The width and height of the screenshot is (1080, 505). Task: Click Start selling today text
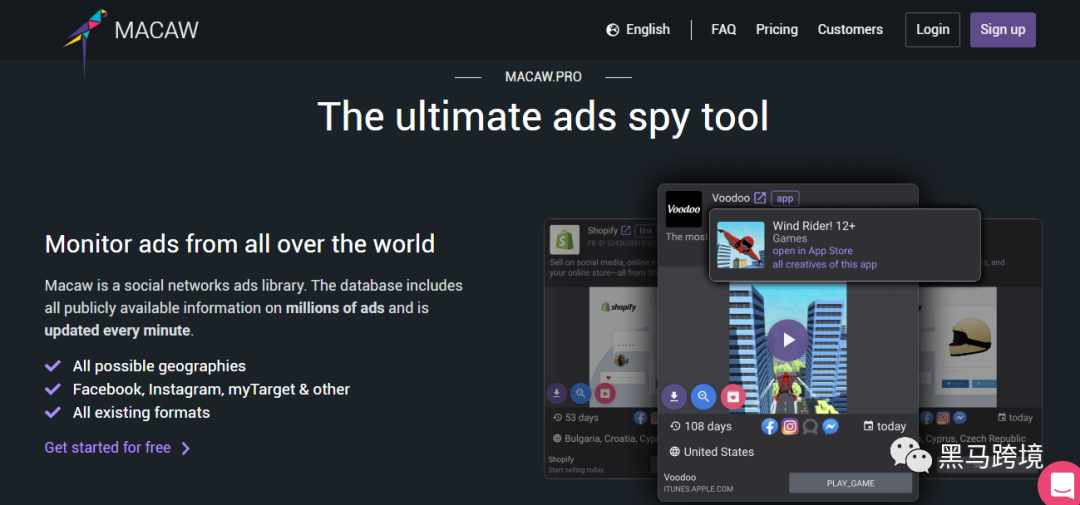577,470
